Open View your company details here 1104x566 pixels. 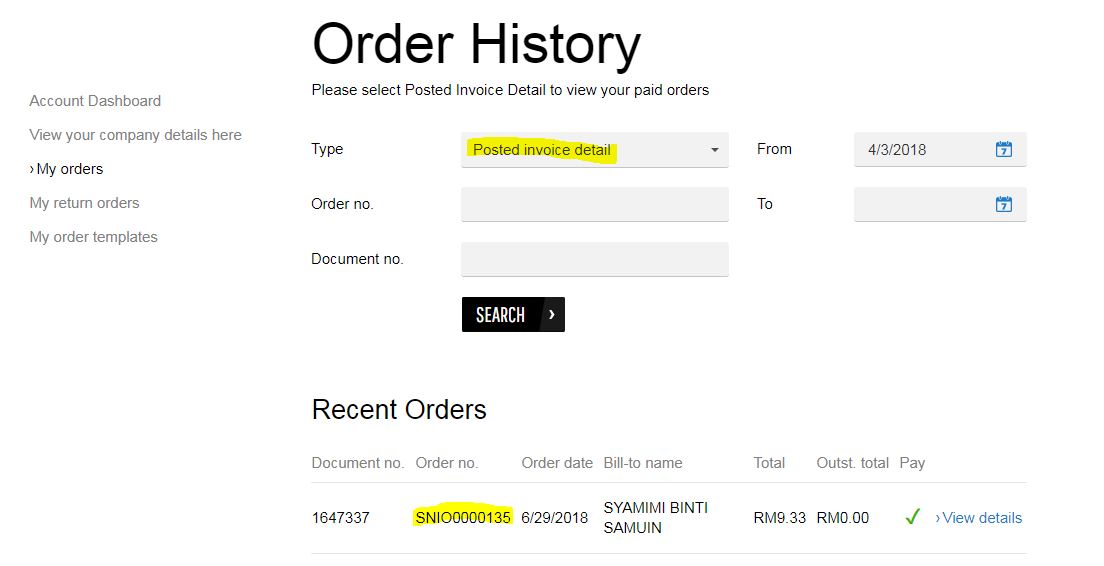pyautogui.click(x=135, y=134)
